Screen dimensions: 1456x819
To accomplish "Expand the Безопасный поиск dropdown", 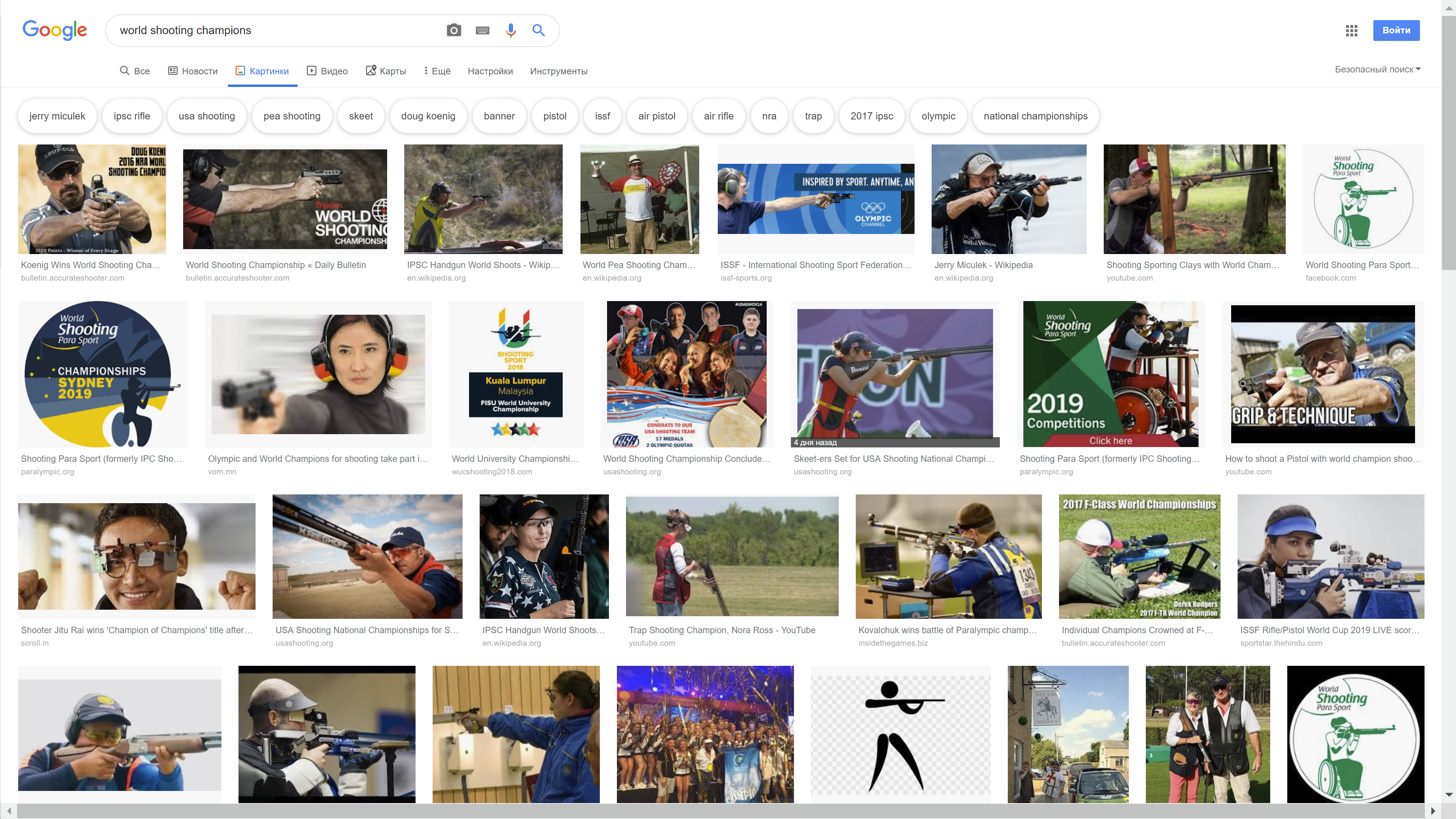I will (1378, 69).
